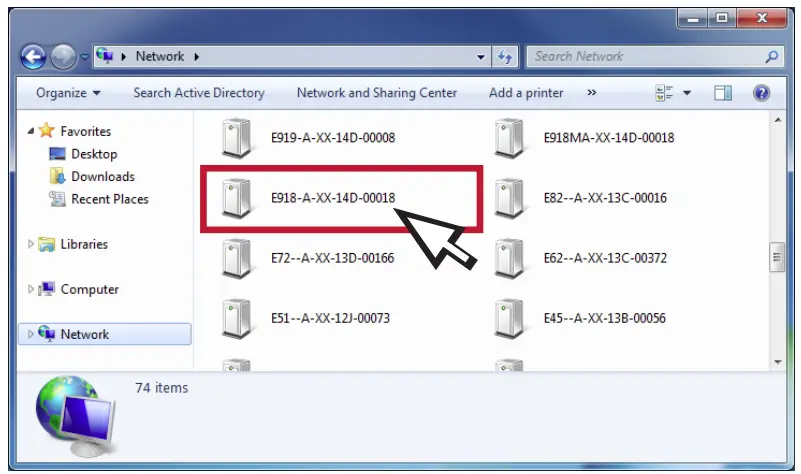Image resolution: width=801 pixels, height=474 pixels.
Task: Click Search Active Directory
Action: pyautogui.click(x=199, y=93)
